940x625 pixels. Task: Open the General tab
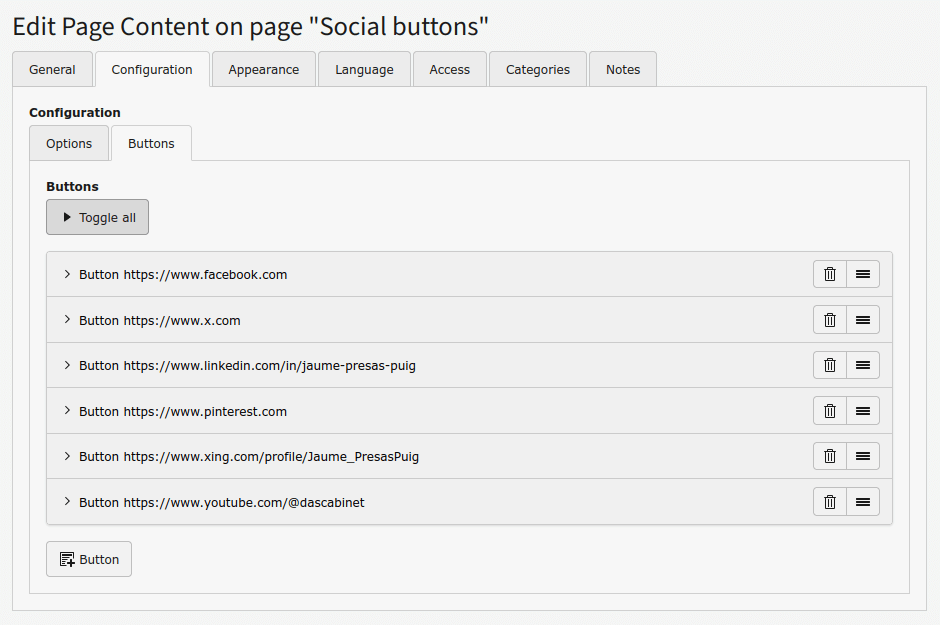point(52,70)
